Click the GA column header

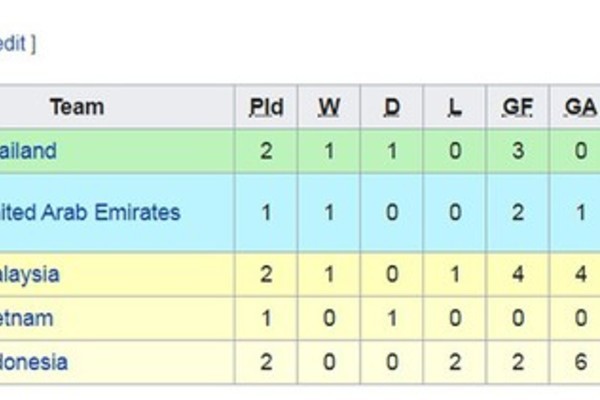tap(579, 107)
